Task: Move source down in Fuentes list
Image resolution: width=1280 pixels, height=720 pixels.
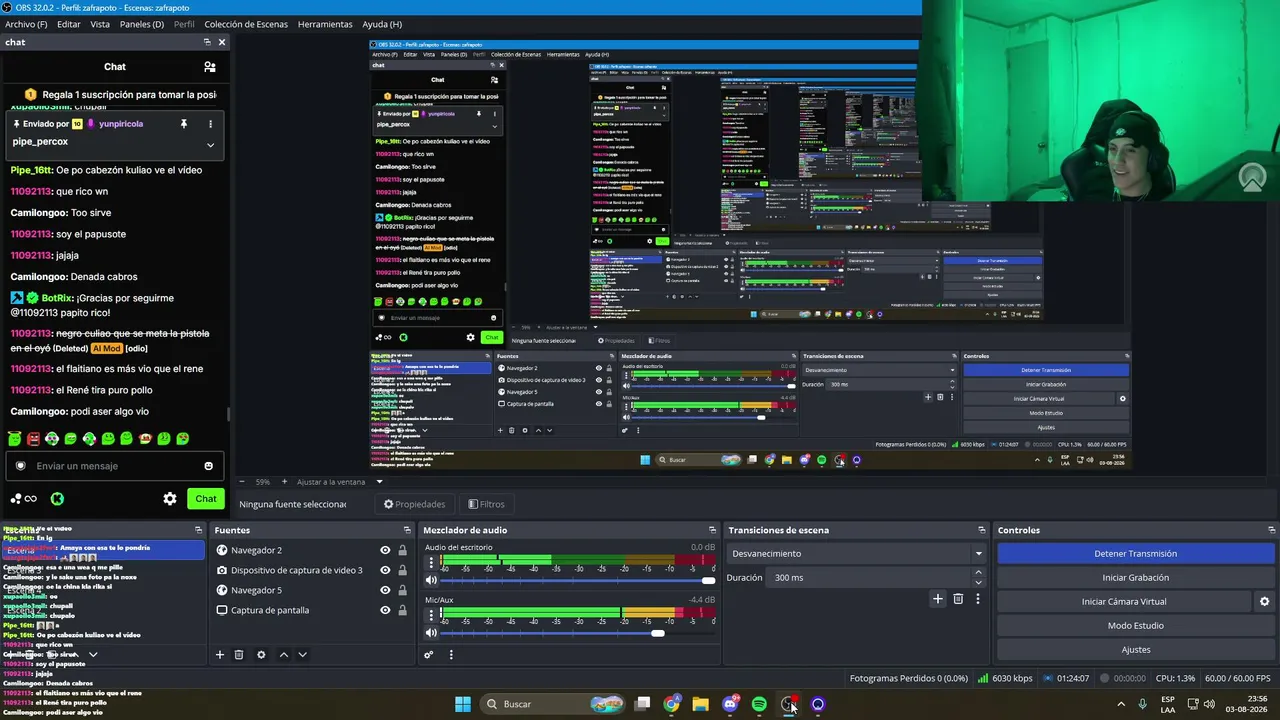Action: [302, 655]
